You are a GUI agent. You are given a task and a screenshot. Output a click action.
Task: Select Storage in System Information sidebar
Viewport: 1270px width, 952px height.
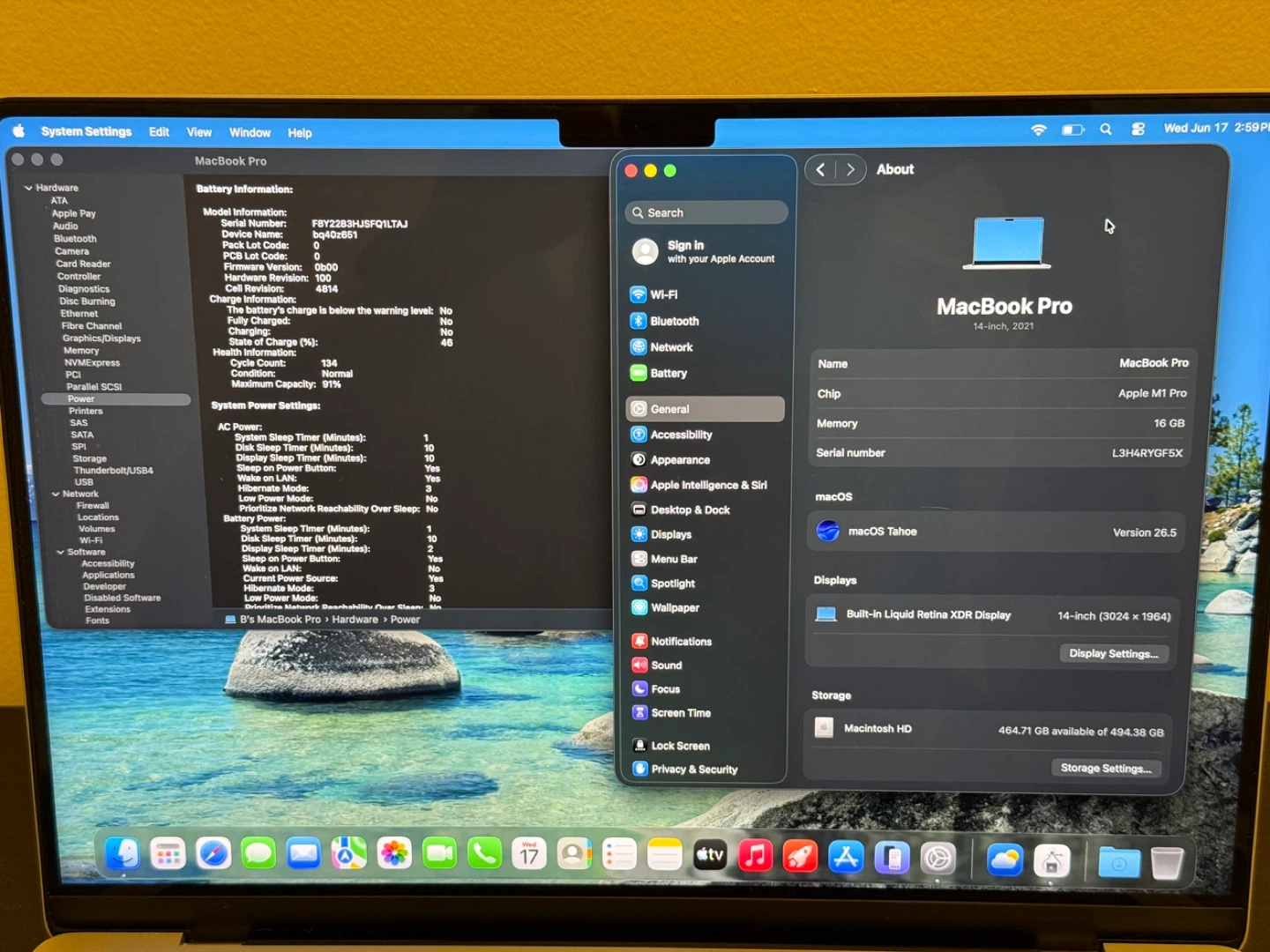pyautogui.click(x=89, y=459)
